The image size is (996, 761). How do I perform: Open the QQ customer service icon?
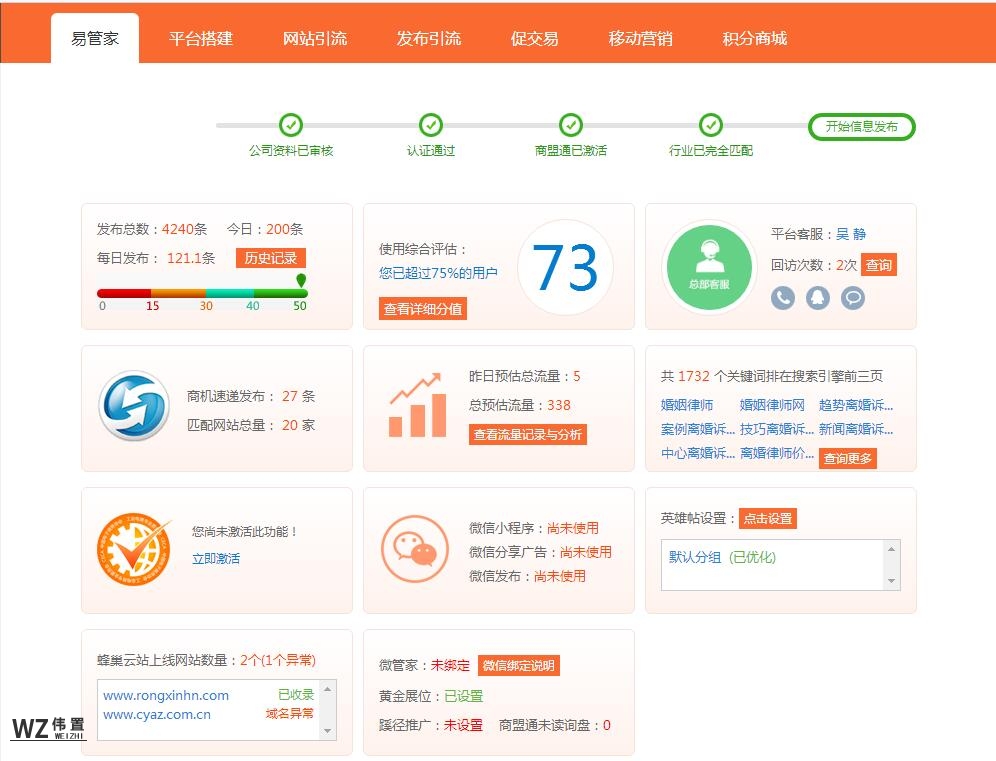tap(817, 297)
